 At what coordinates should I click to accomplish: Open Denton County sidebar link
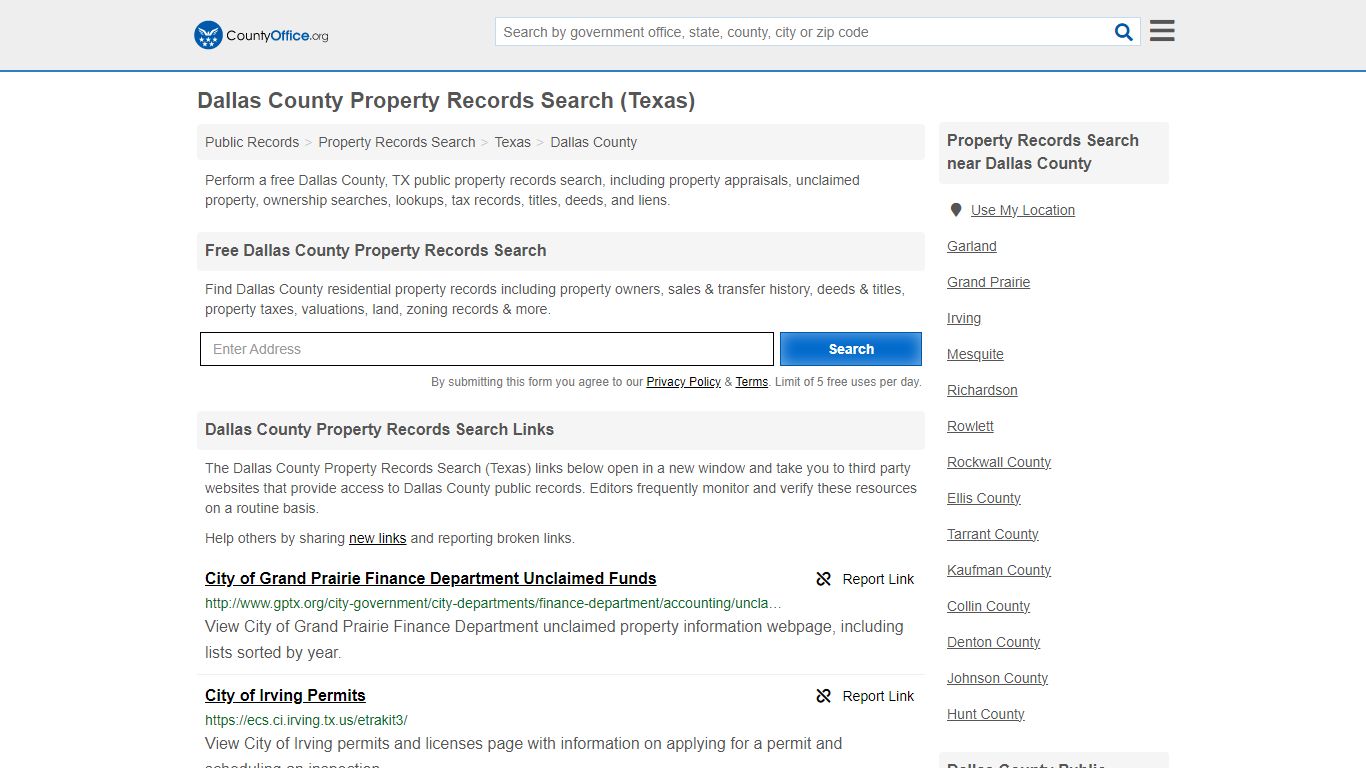[993, 642]
